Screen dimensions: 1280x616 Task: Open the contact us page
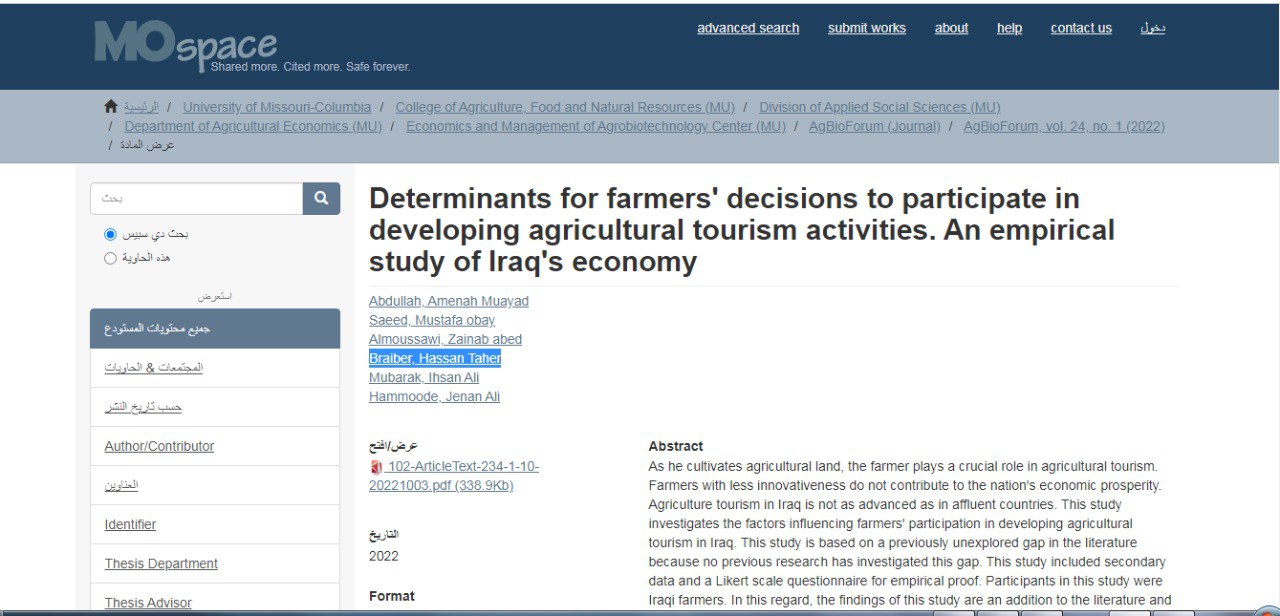click(x=1081, y=28)
